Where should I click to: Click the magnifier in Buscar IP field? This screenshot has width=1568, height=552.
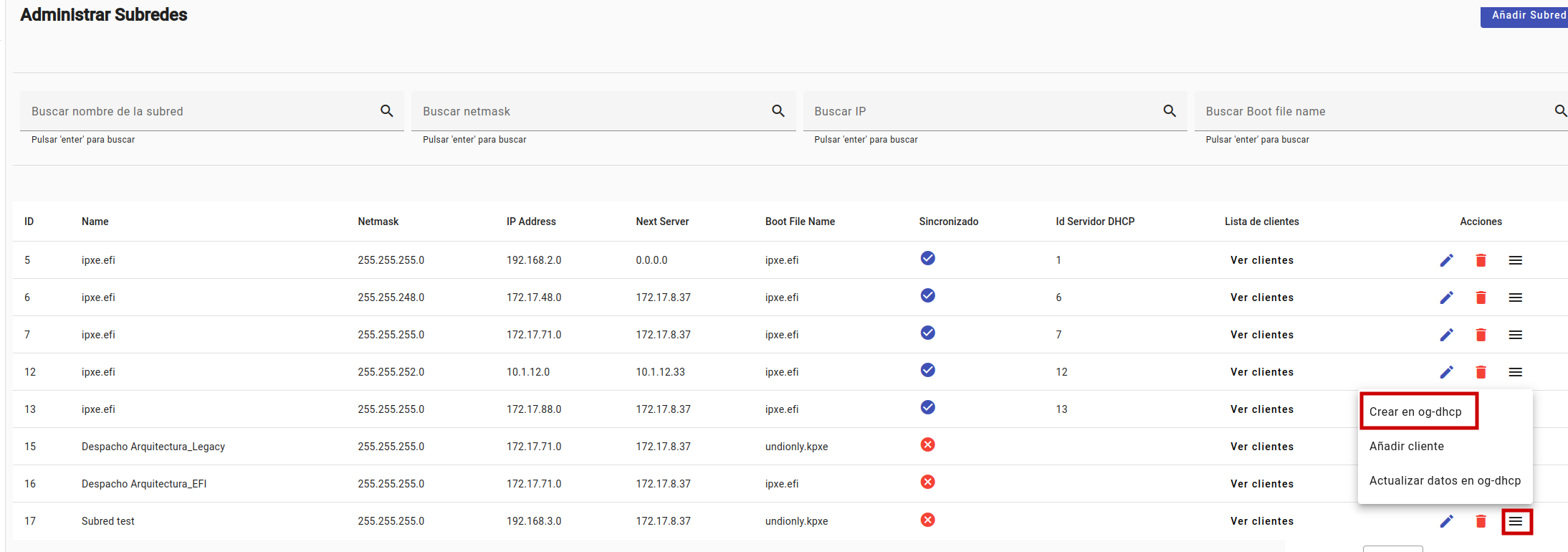[1170, 111]
